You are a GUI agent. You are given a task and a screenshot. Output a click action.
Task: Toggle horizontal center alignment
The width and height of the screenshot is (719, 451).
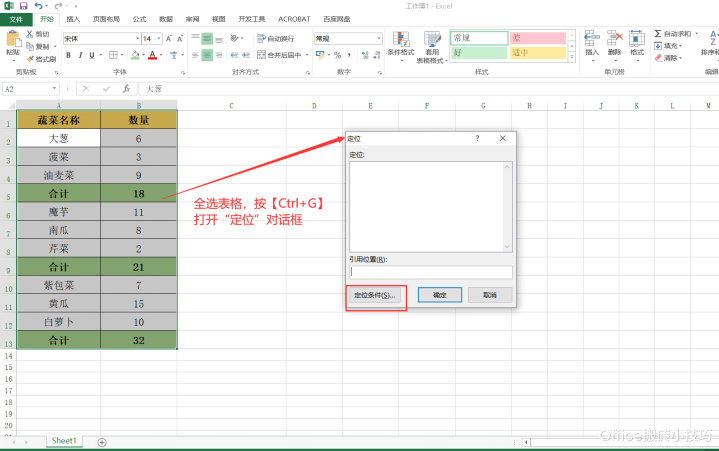(207, 55)
